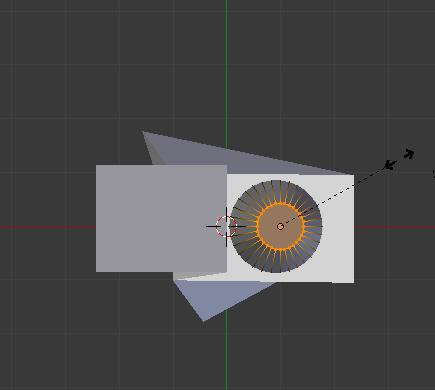Click the green Y axis line above the objects
The width and height of the screenshot is (435, 390).
[x=227, y=67]
